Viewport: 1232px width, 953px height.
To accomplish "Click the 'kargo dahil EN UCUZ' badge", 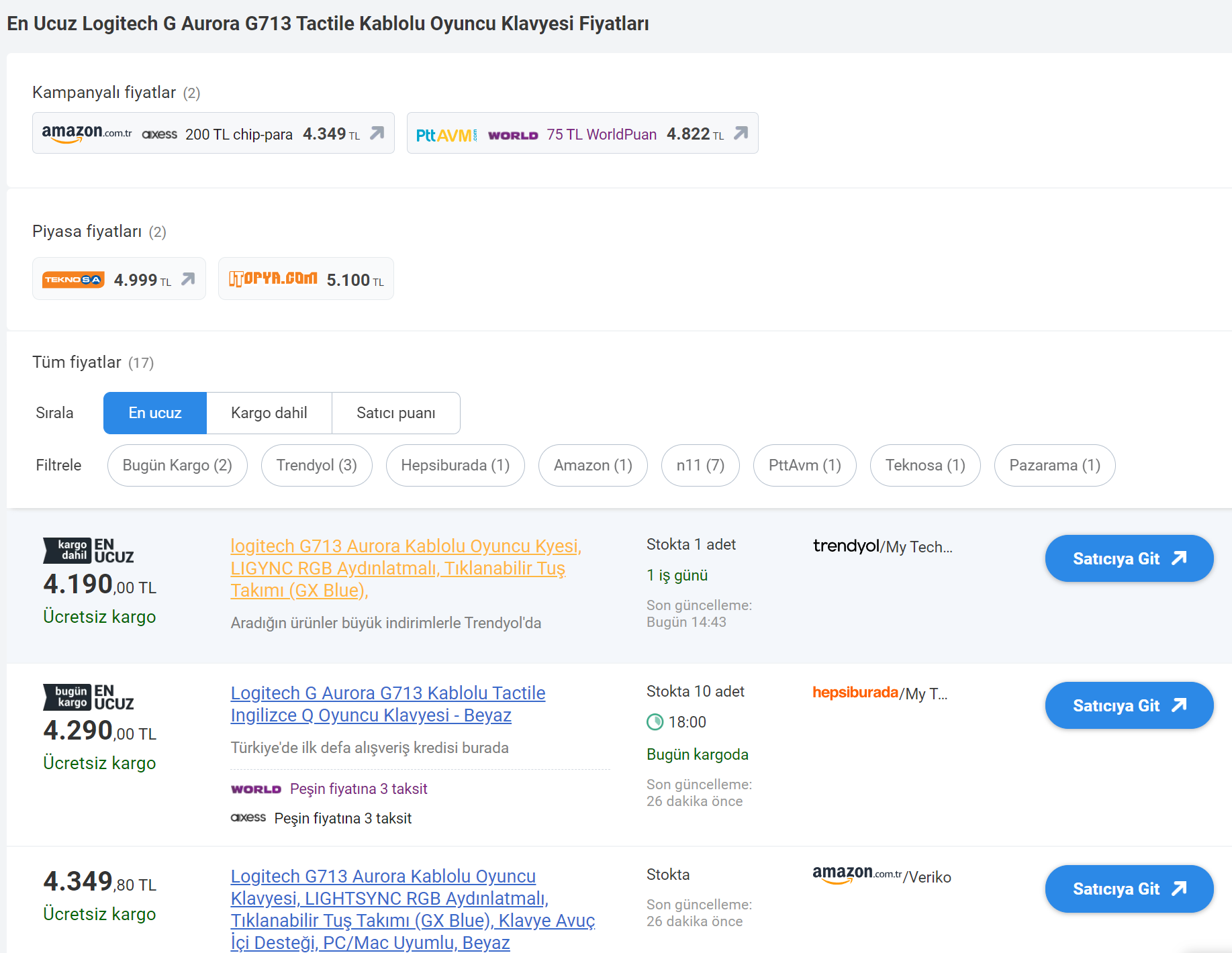I will (x=89, y=550).
